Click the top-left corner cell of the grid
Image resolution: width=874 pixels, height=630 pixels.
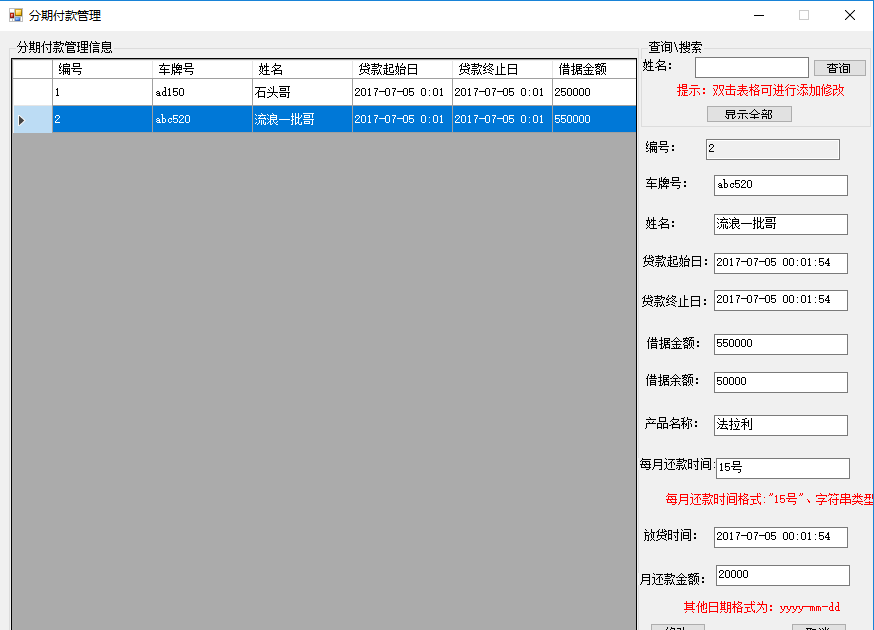coord(32,69)
